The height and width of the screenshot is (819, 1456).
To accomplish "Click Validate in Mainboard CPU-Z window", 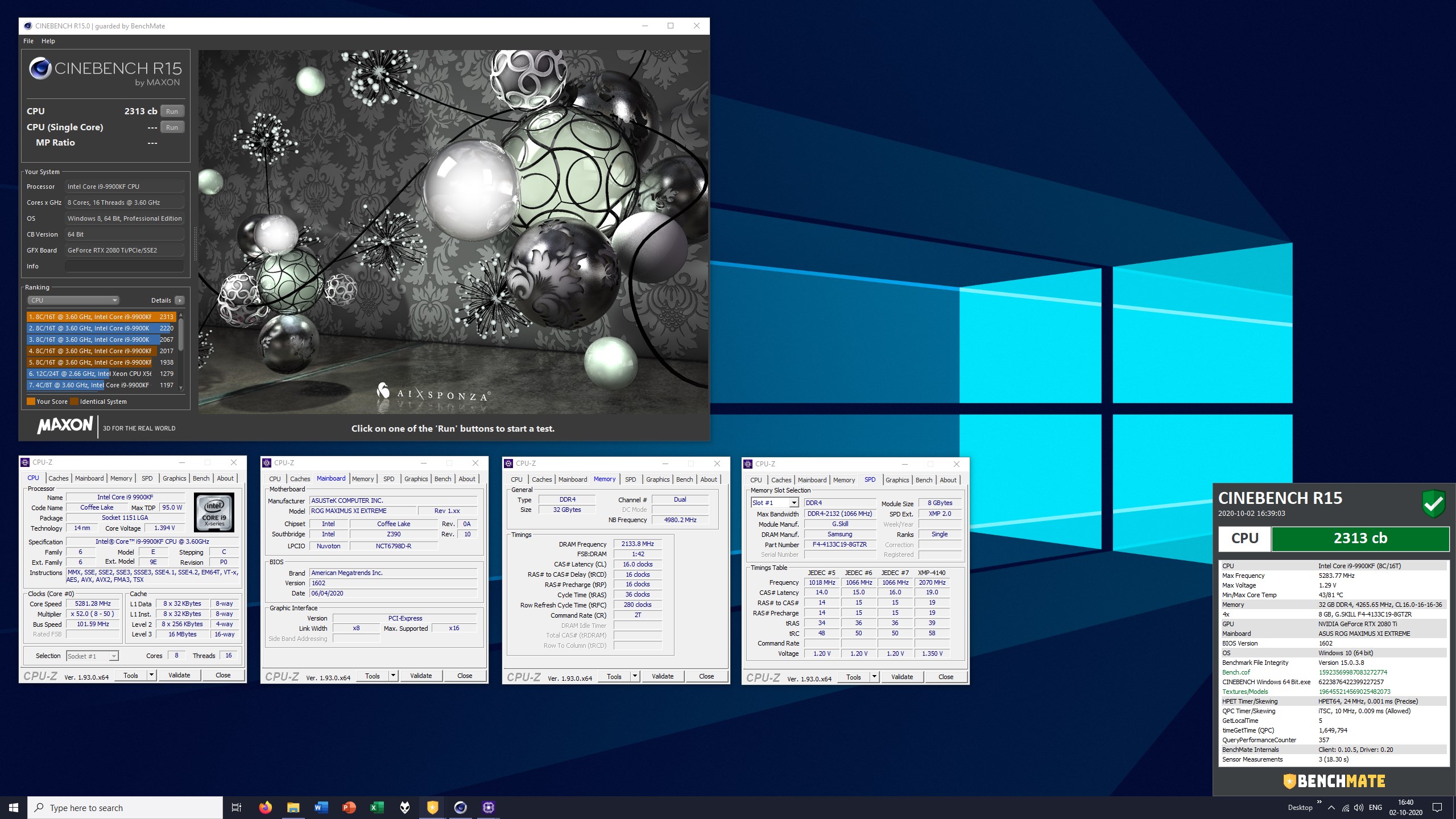I will (421, 676).
